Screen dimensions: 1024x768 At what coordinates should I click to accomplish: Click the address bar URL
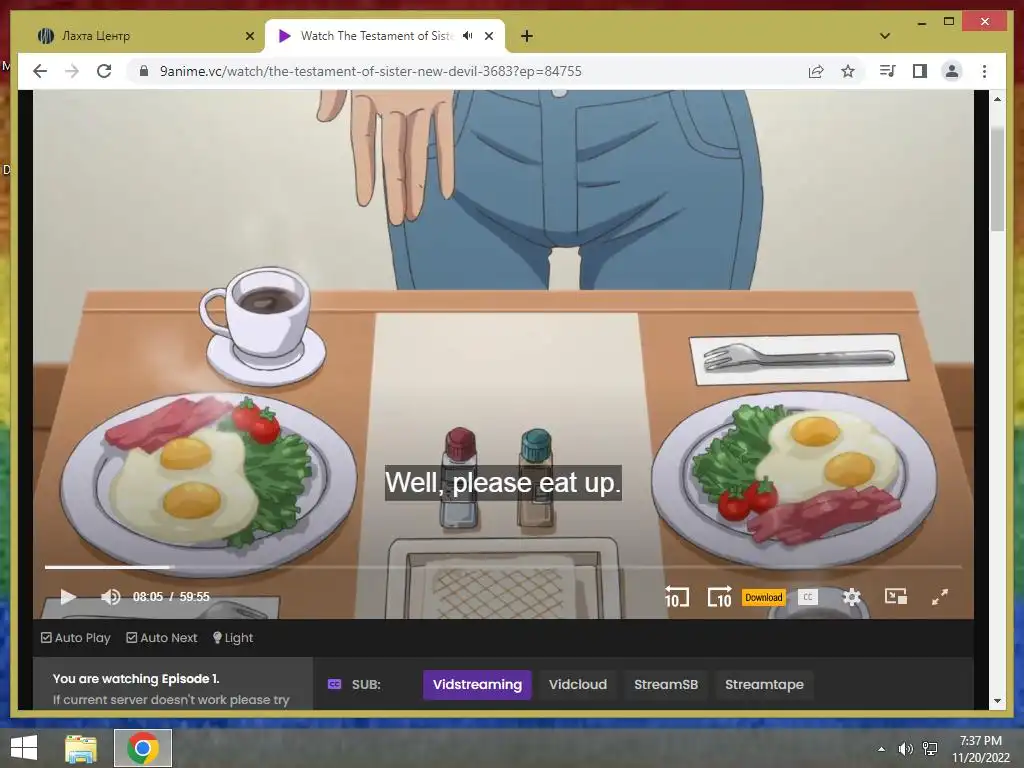point(371,71)
